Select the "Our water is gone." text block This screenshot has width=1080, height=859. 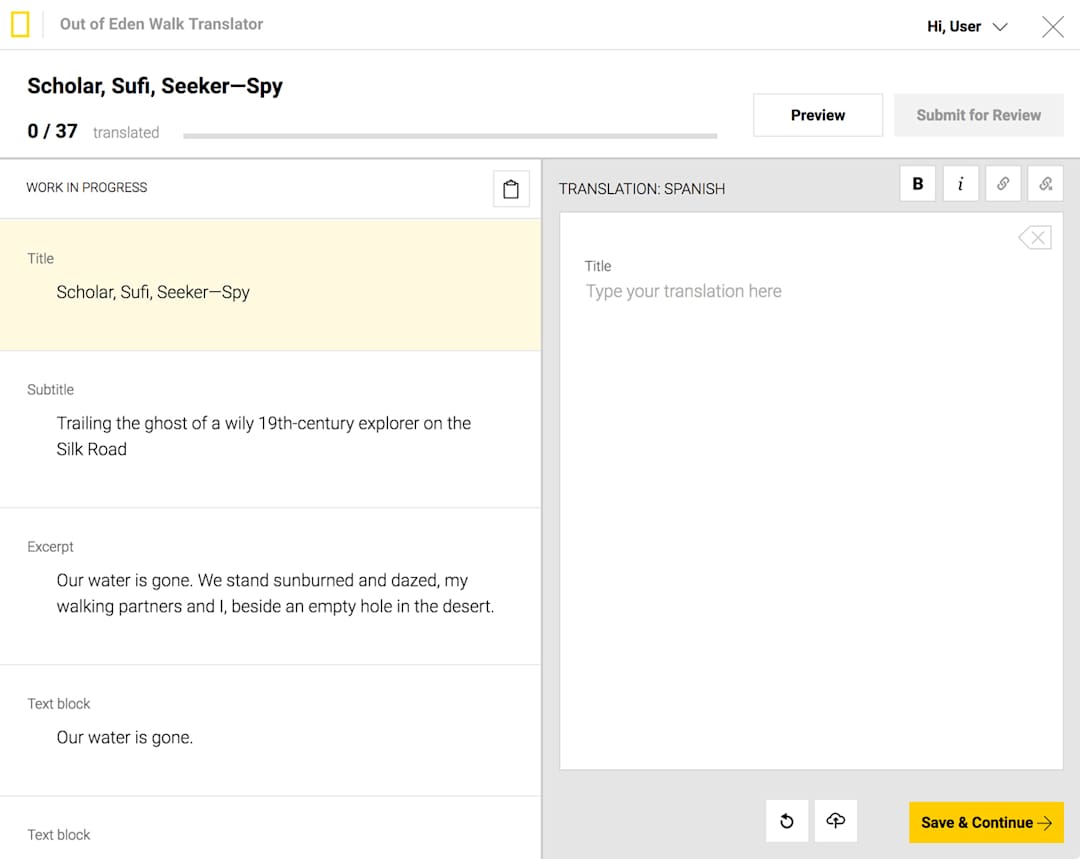(270, 730)
